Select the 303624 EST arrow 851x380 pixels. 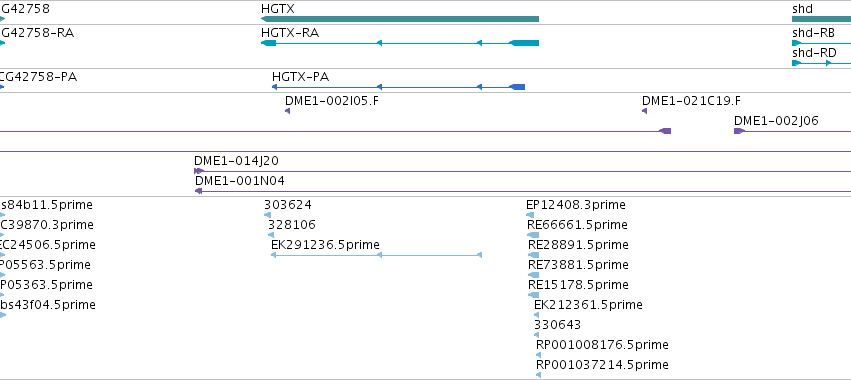[267, 215]
